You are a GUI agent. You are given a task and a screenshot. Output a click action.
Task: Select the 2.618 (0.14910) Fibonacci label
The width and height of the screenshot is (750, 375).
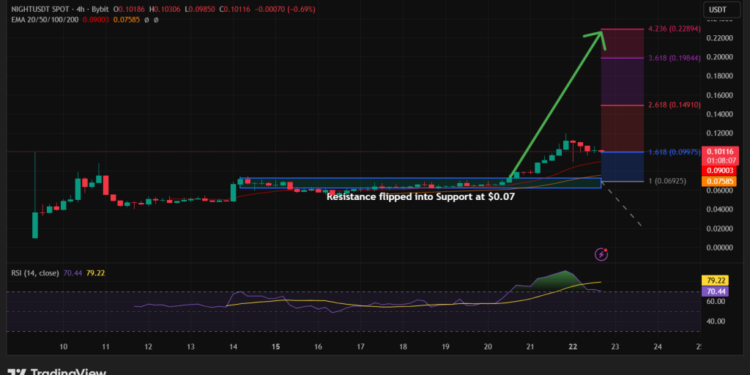674,105
